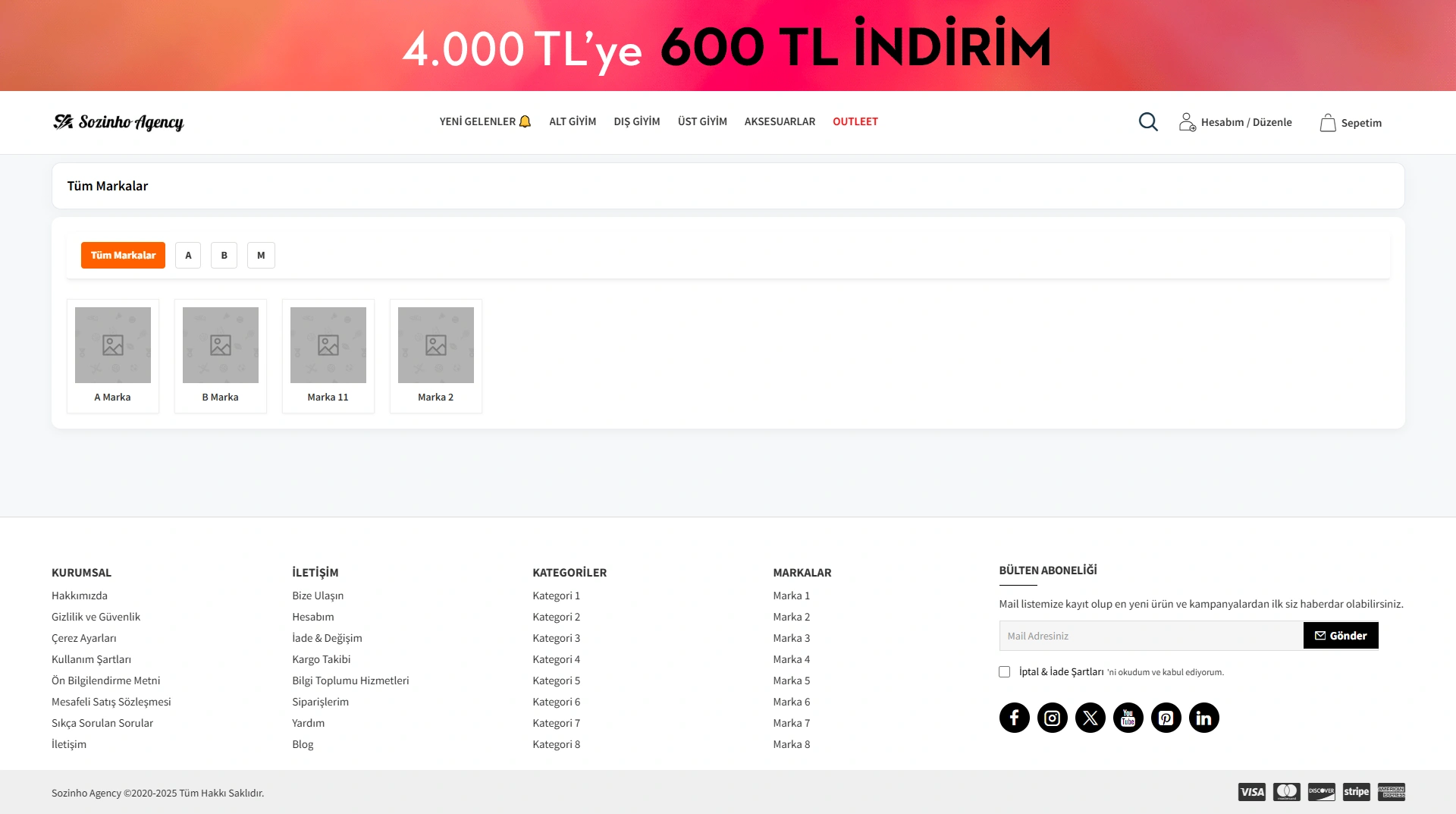
Task: Open the A Marka brand thumbnail
Action: click(112, 345)
